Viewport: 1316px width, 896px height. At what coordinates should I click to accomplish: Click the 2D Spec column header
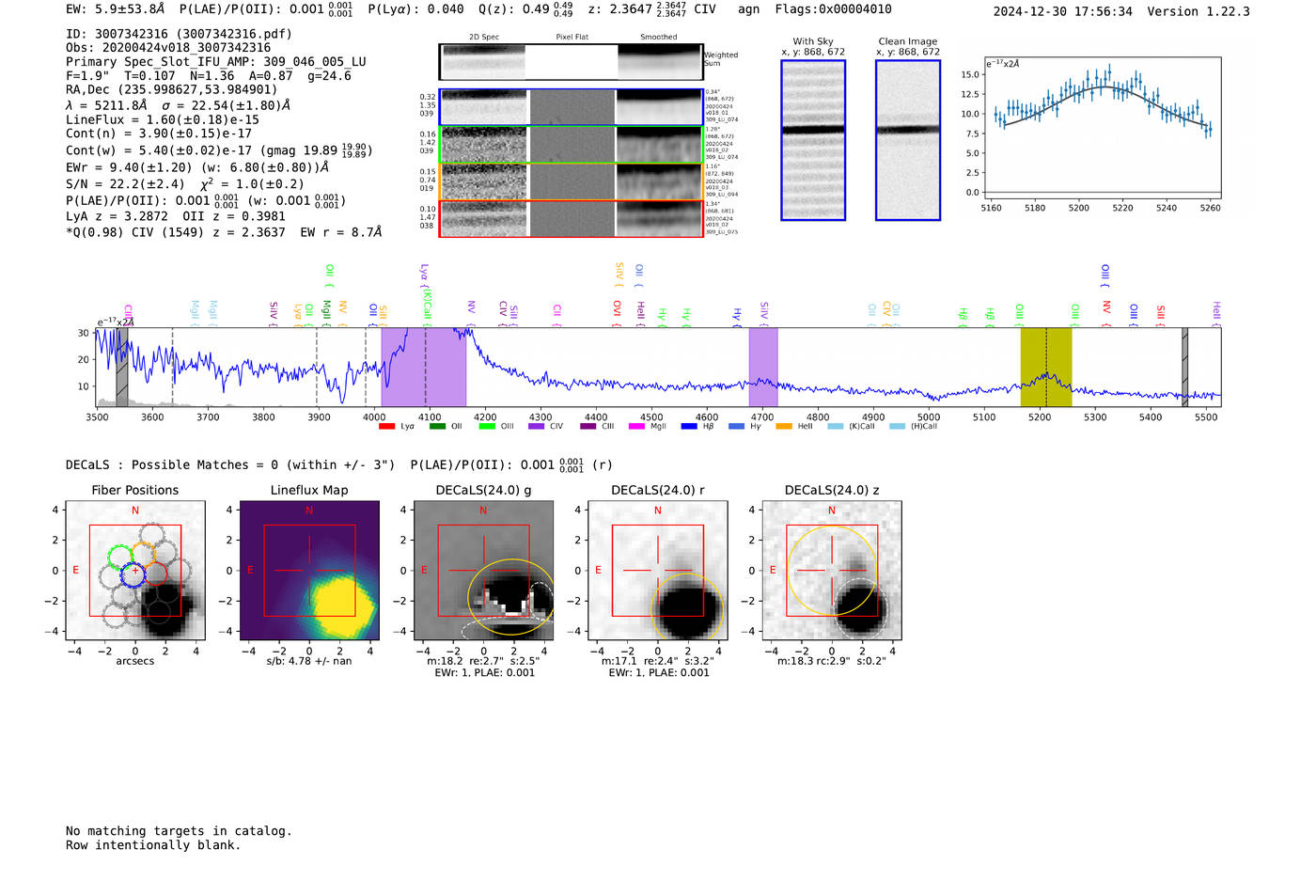coord(484,38)
